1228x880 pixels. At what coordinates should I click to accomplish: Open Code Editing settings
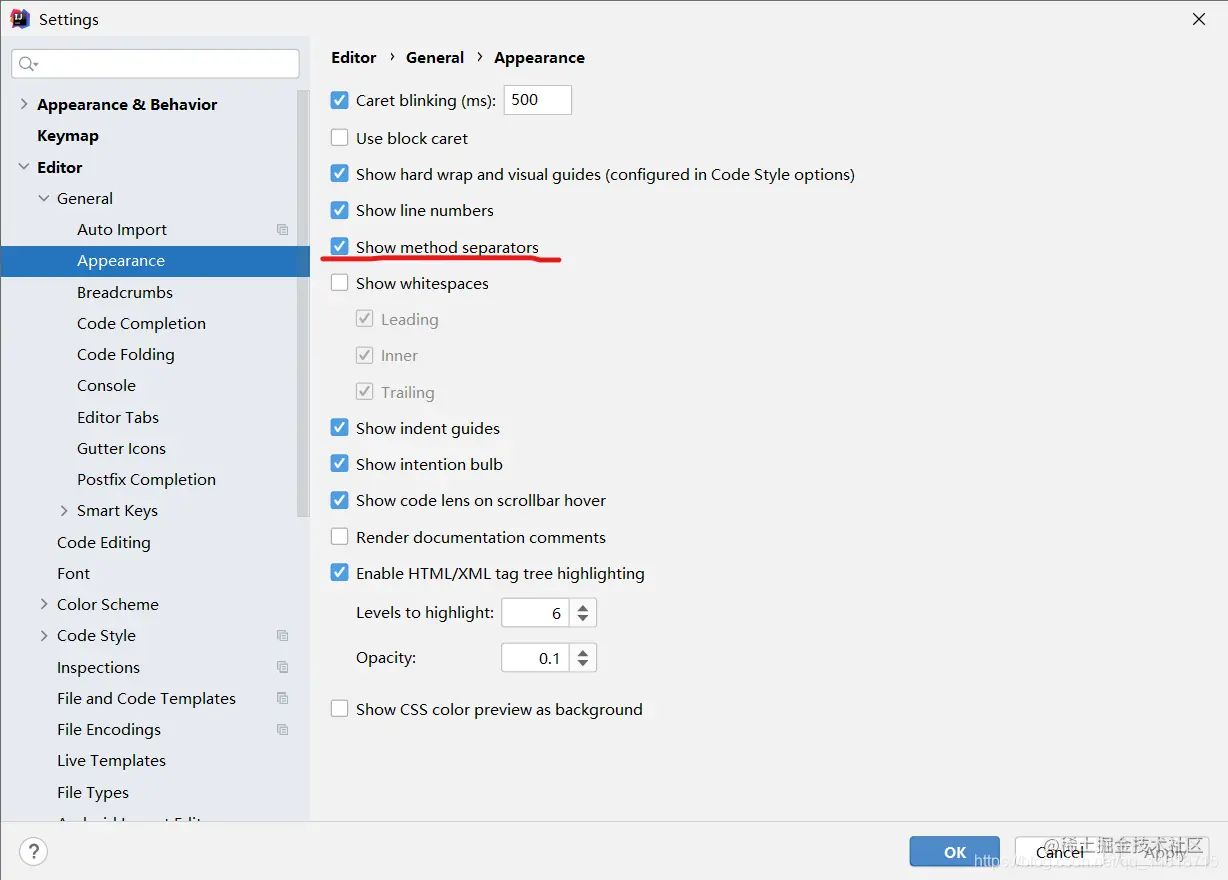(104, 542)
